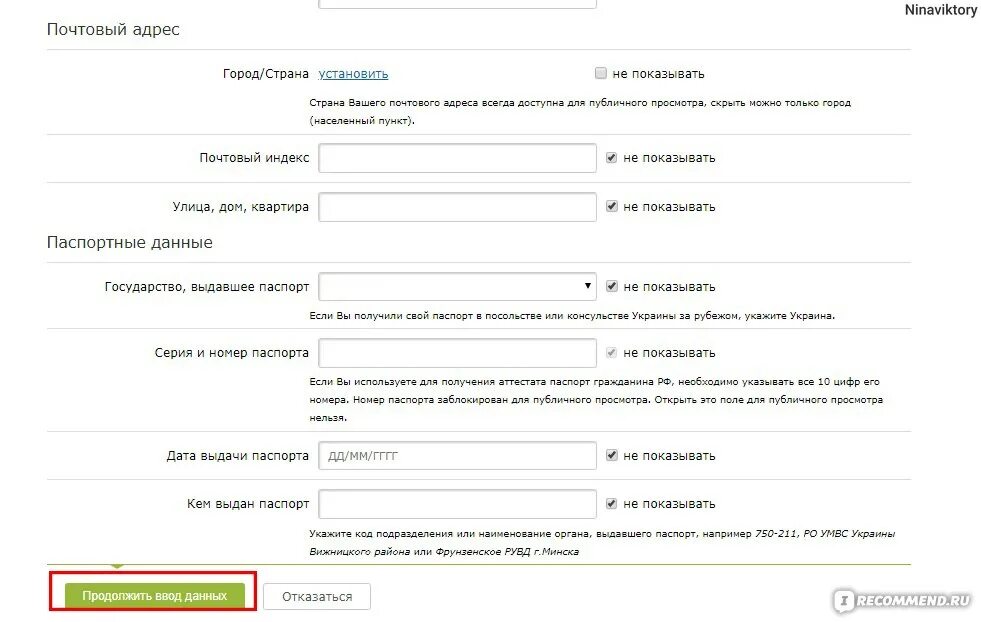Viewport: 981px width, 622px height.
Task: Click hint text about Ukrainian embassy passport
Action: pos(572,316)
